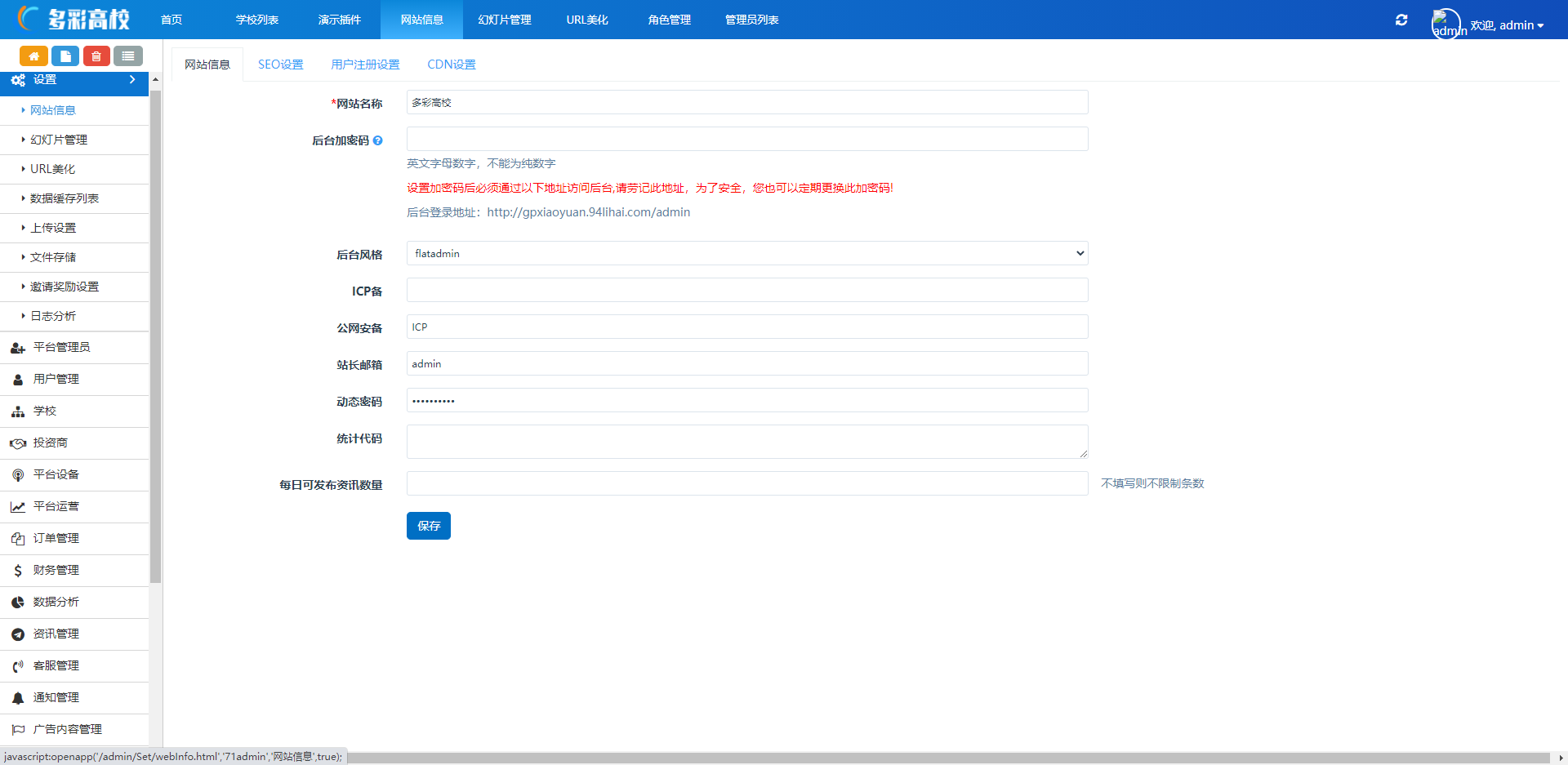Open 学校列表 in the top navigation
This screenshot has height=765, width=1568.
pos(257,20)
